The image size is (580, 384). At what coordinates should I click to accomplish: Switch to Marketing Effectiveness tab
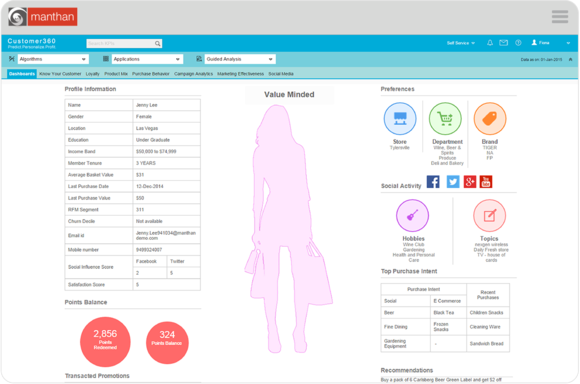[x=240, y=74]
